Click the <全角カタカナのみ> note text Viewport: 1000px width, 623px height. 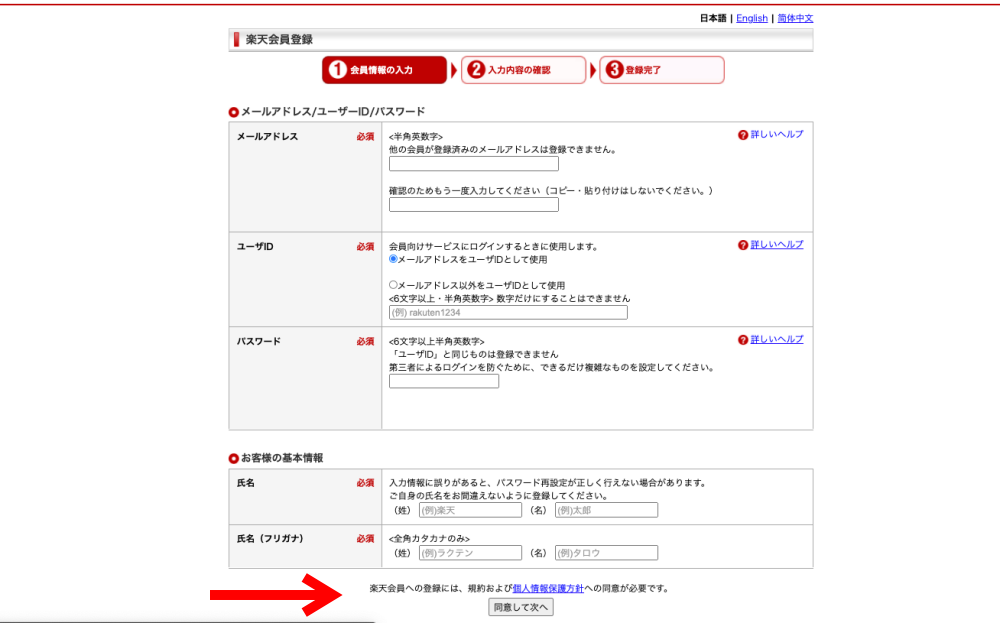click(429, 539)
